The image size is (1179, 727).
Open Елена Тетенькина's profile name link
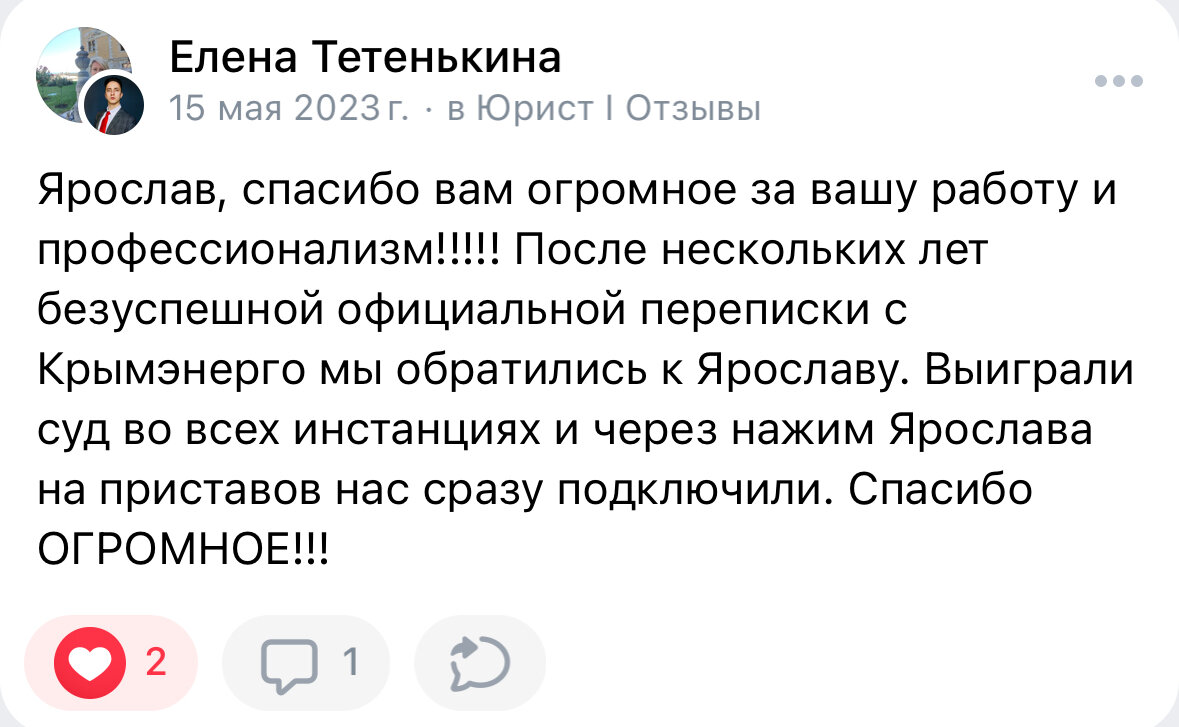tap(365, 58)
